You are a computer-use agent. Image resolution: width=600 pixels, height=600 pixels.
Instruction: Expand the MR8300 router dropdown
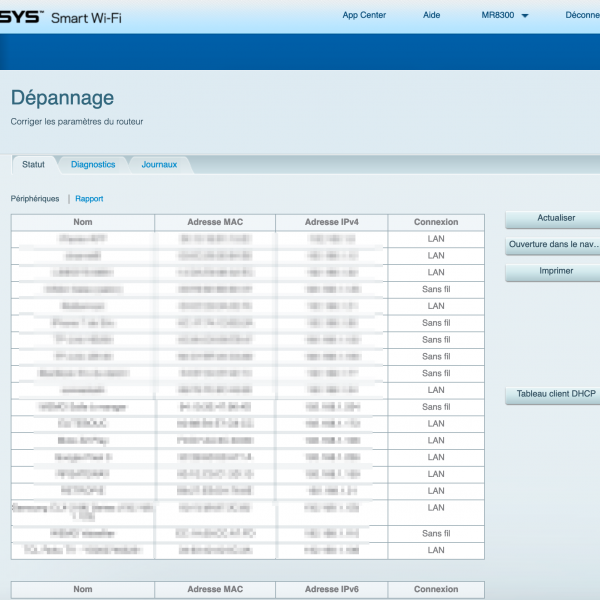point(505,16)
